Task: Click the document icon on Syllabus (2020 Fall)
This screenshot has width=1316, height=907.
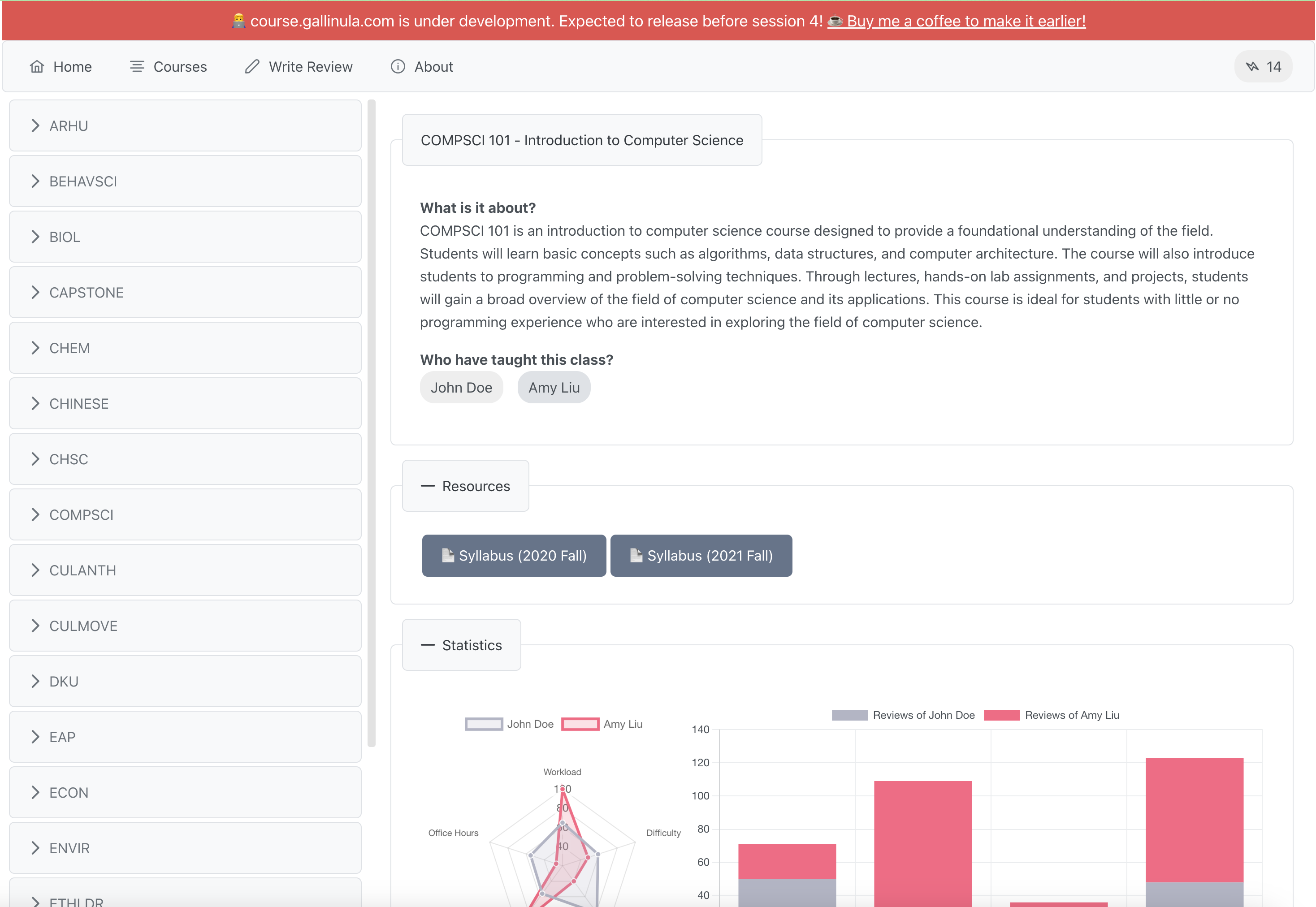Action: [448, 555]
